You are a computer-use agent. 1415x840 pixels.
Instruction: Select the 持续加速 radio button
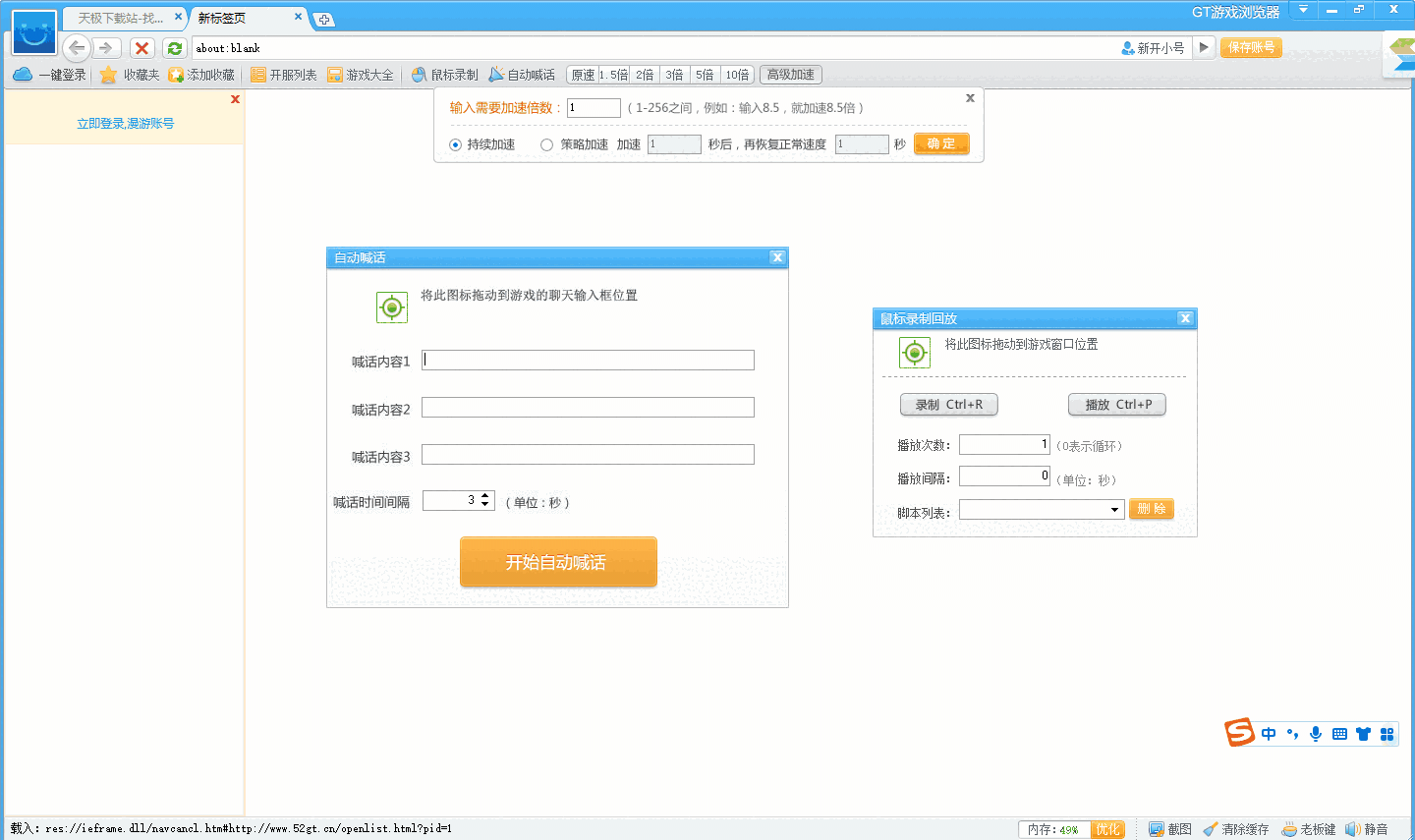[x=456, y=144]
